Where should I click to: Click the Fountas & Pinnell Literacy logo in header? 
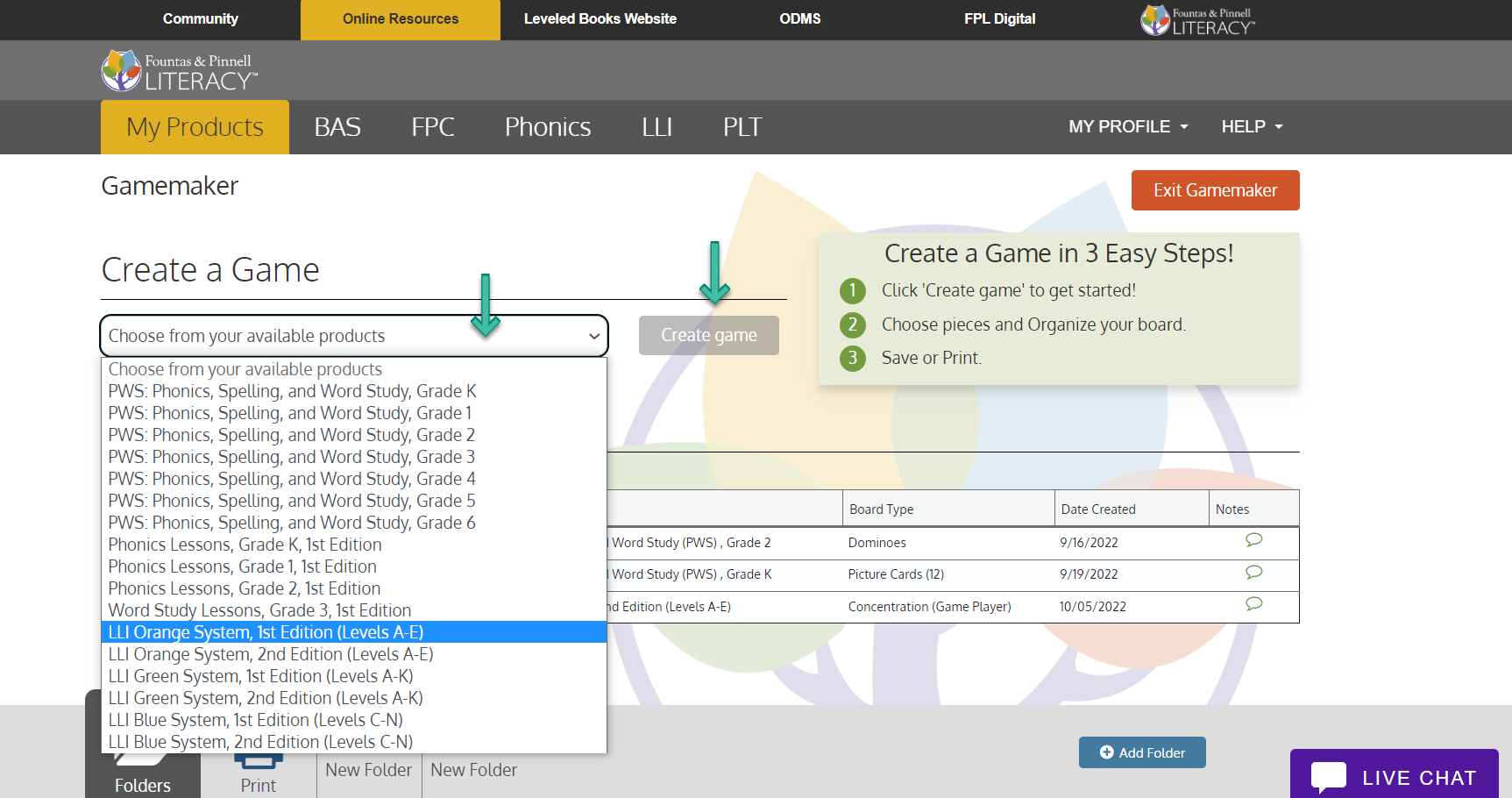[x=177, y=70]
